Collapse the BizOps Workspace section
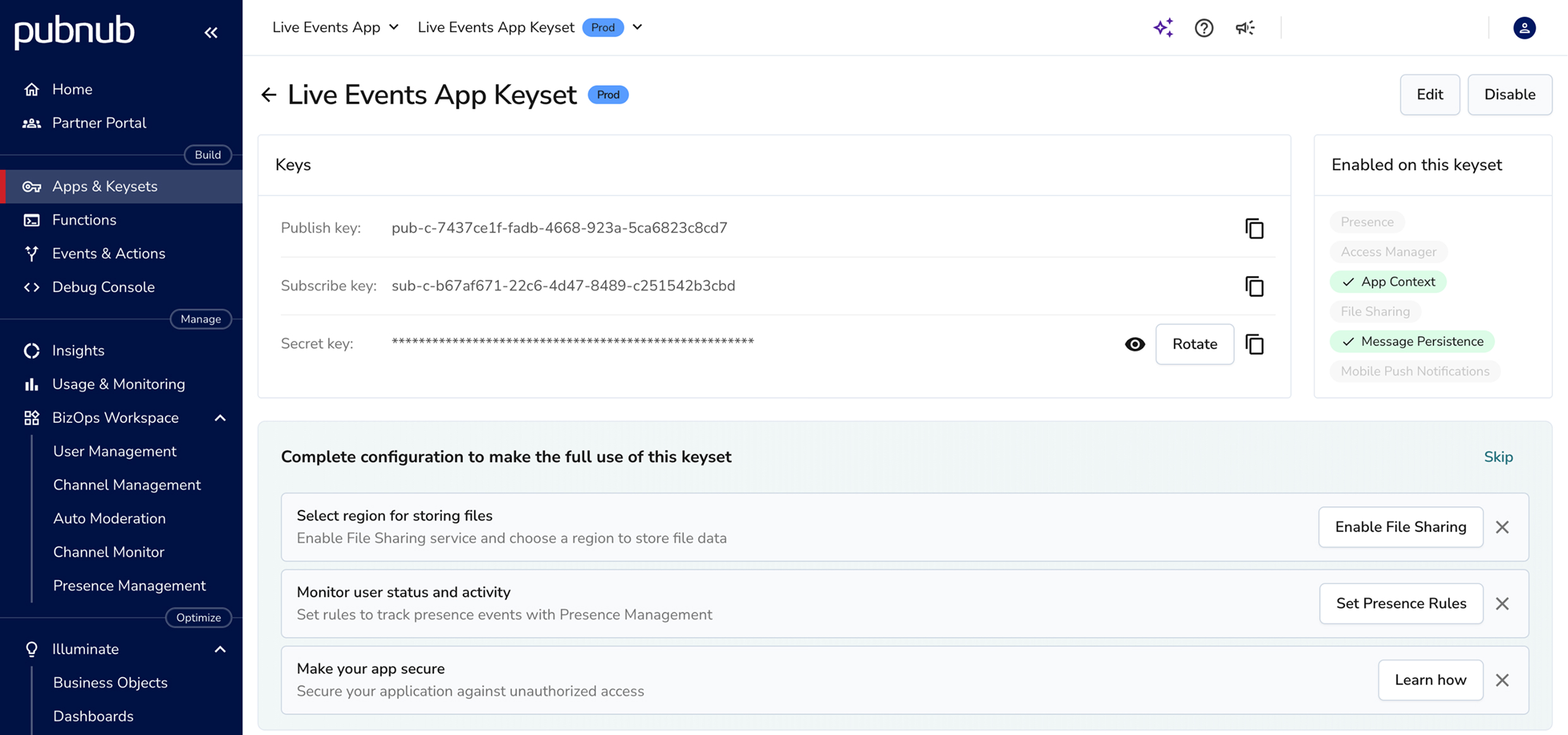 (220, 418)
